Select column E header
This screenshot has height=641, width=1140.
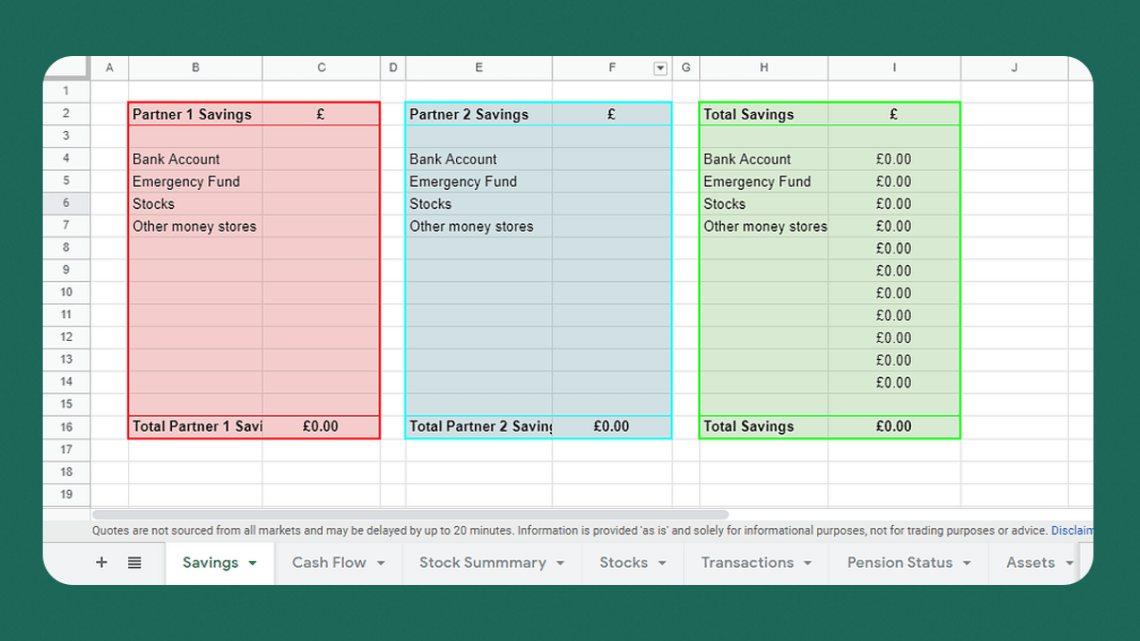point(479,68)
